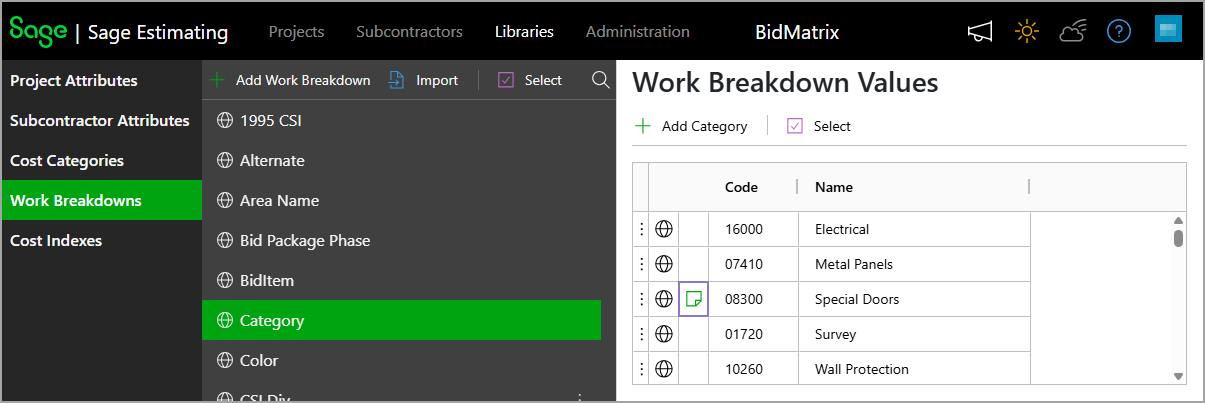Image resolution: width=1205 pixels, height=403 pixels.
Task: Click the globe icon next to Area Name
Action: point(225,201)
